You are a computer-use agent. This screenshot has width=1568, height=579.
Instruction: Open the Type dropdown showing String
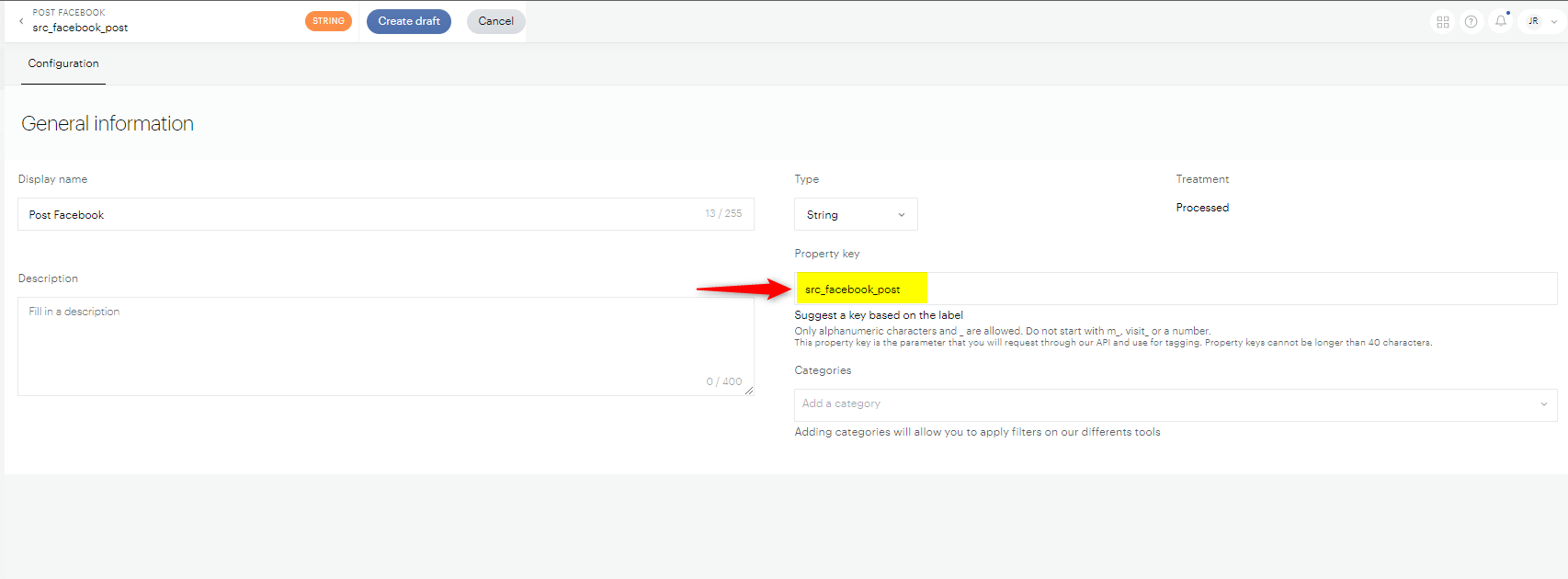click(856, 215)
